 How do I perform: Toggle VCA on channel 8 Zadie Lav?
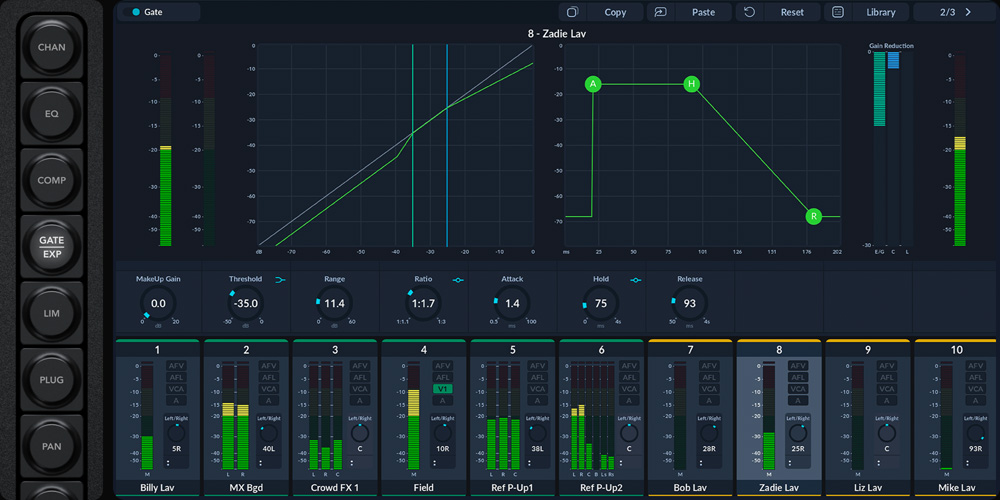pos(798,389)
